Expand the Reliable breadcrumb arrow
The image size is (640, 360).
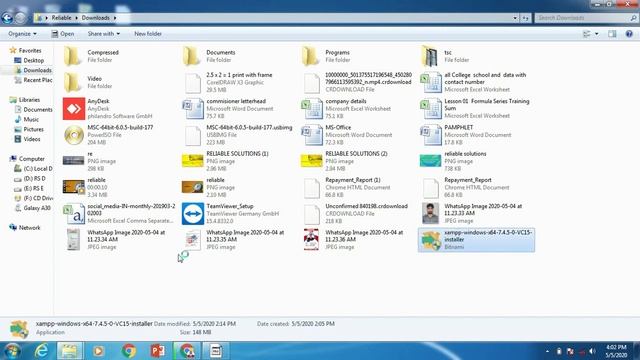(x=76, y=18)
